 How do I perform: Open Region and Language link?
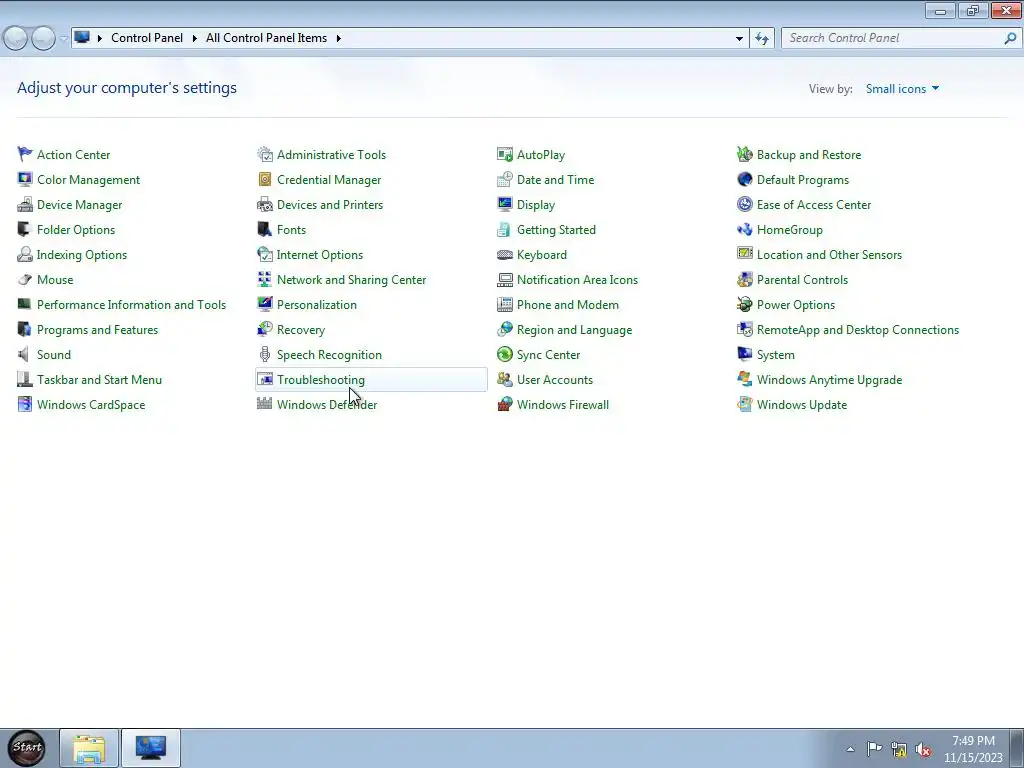point(574,330)
